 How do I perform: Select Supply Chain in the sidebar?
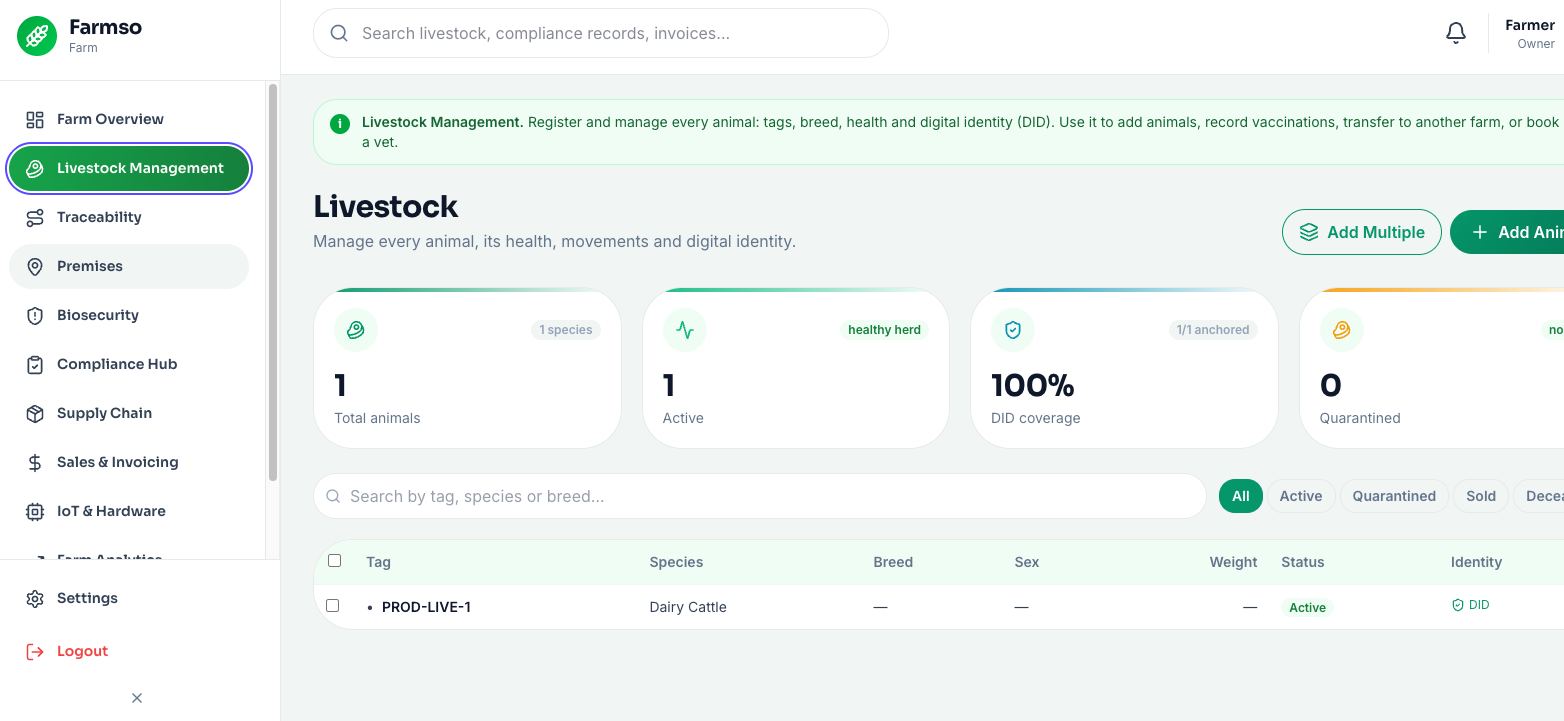pyautogui.click(x=129, y=414)
